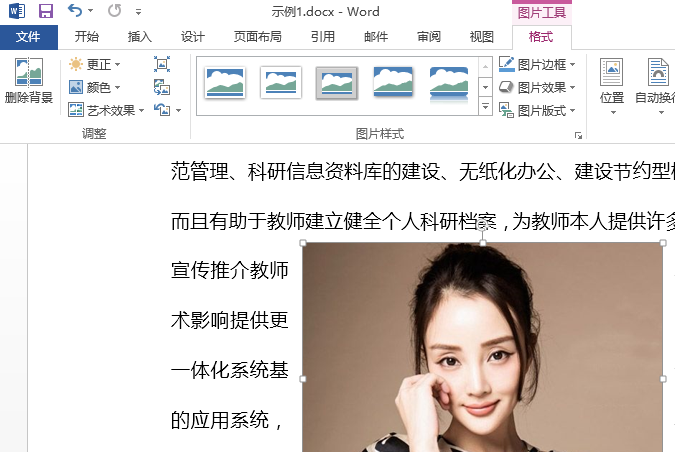Switch to the 页面布局 tab

point(257,37)
